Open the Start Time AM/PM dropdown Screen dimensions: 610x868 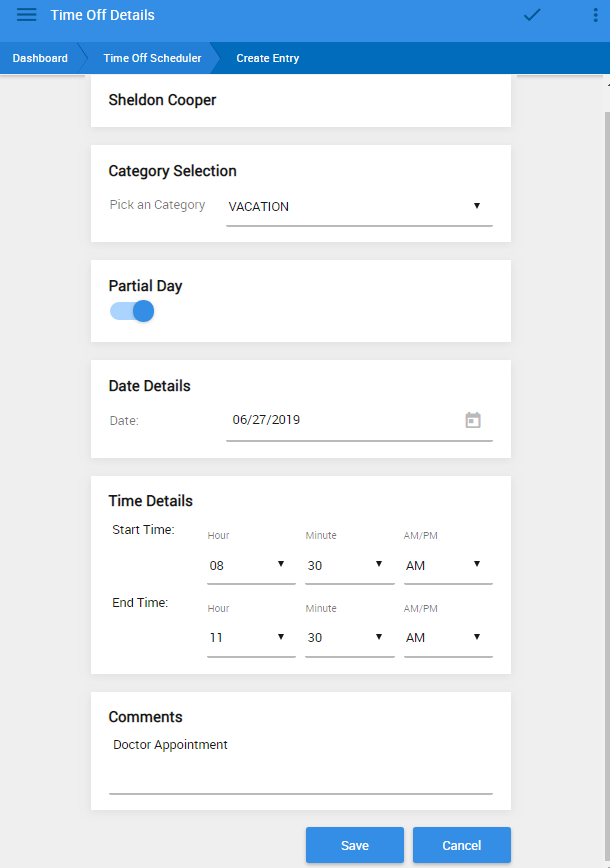click(x=448, y=565)
